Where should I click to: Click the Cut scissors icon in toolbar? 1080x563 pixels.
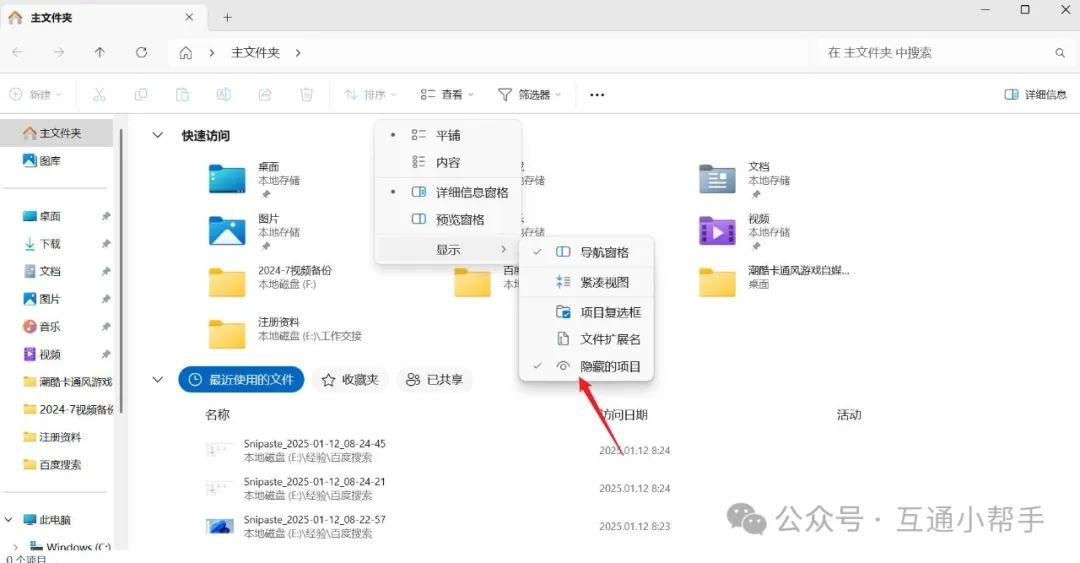tap(99, 94)
